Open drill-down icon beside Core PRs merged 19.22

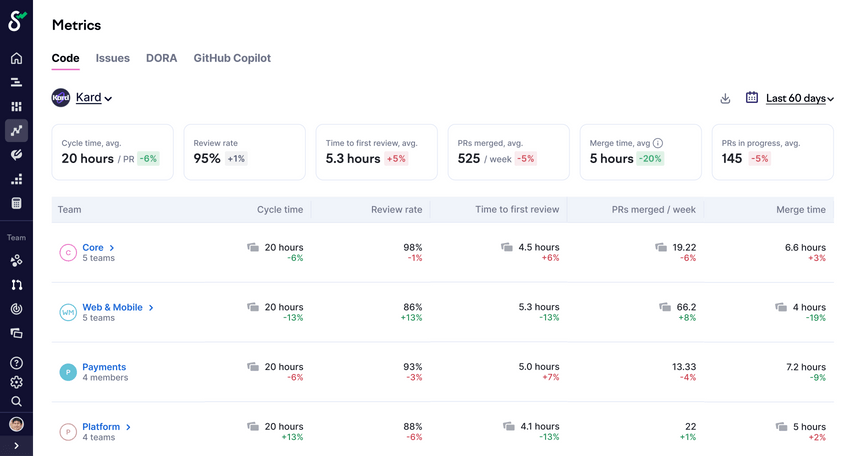pos(661,247)
